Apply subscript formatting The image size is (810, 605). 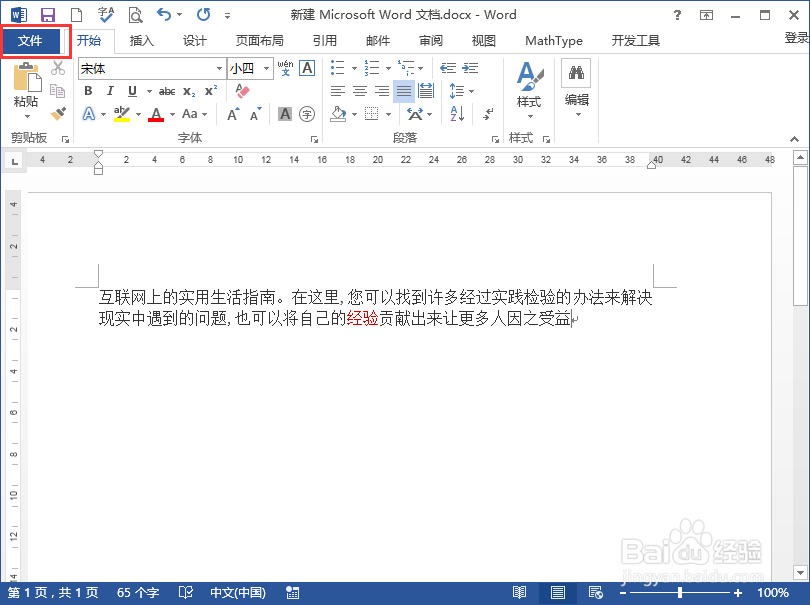click(x=188, y=90)
